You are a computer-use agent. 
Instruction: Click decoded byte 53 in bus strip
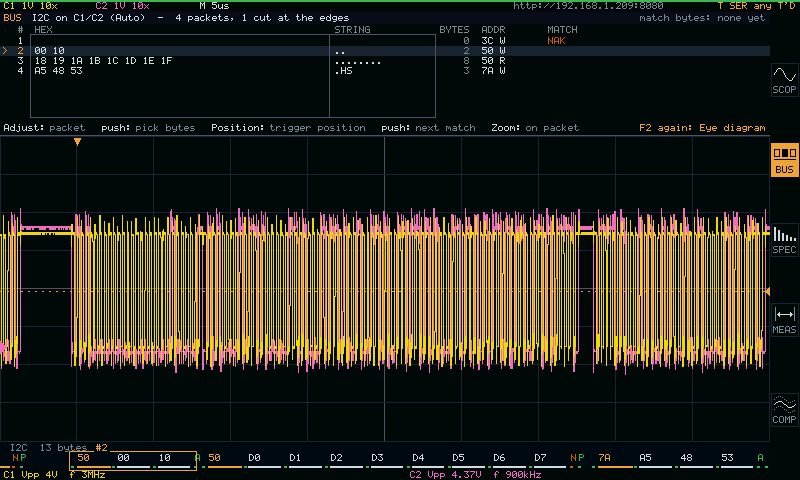point(727,458)
